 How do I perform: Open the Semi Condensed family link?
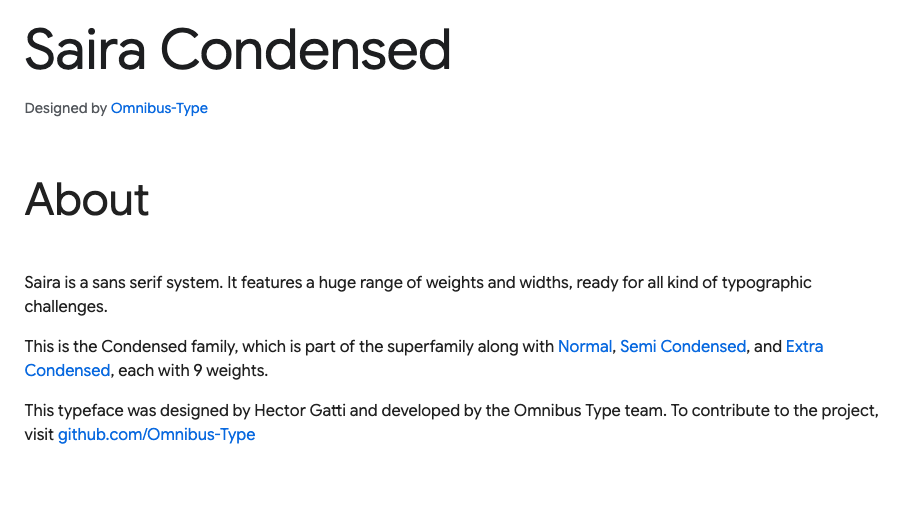tap(683, 346)
